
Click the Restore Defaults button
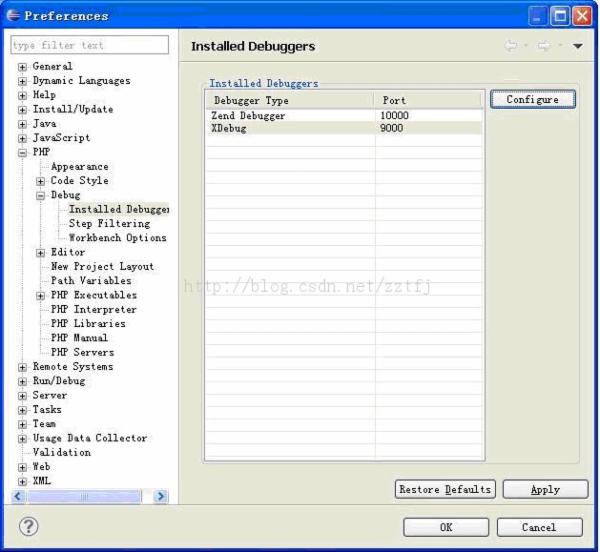click(x=445, y=489)
